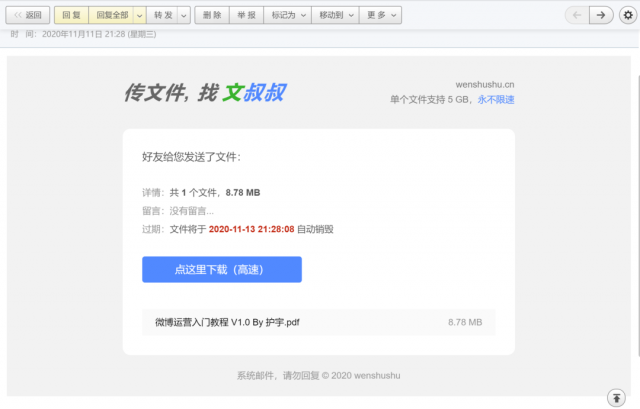This screenshot has width=640, height=409.
Task: Click the expiry time 2020-11-13 21:28:08
Action: [251, 229]
